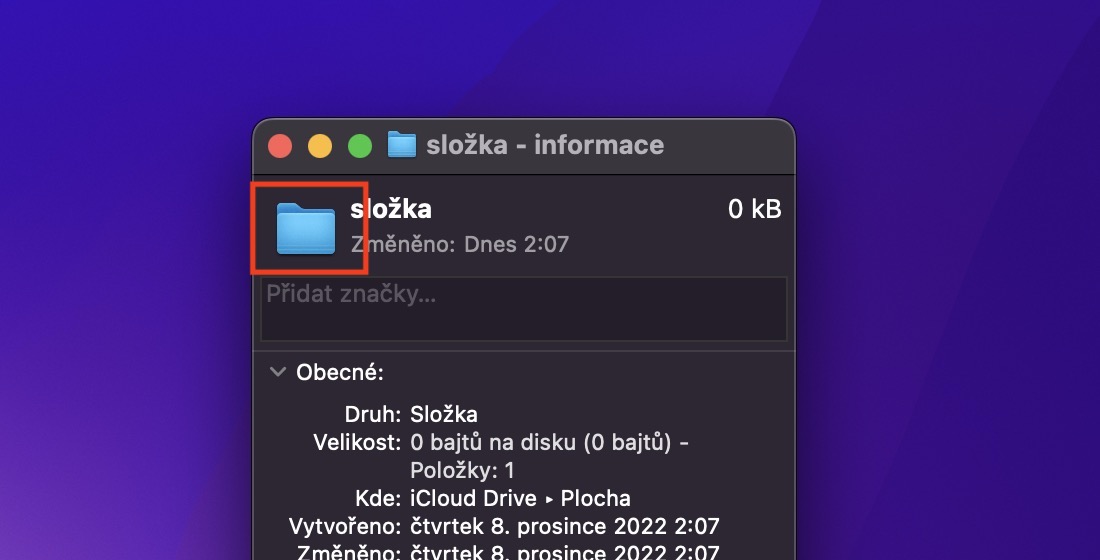Click the iCloud Drive ▸ Plocha location

[520, 498]
